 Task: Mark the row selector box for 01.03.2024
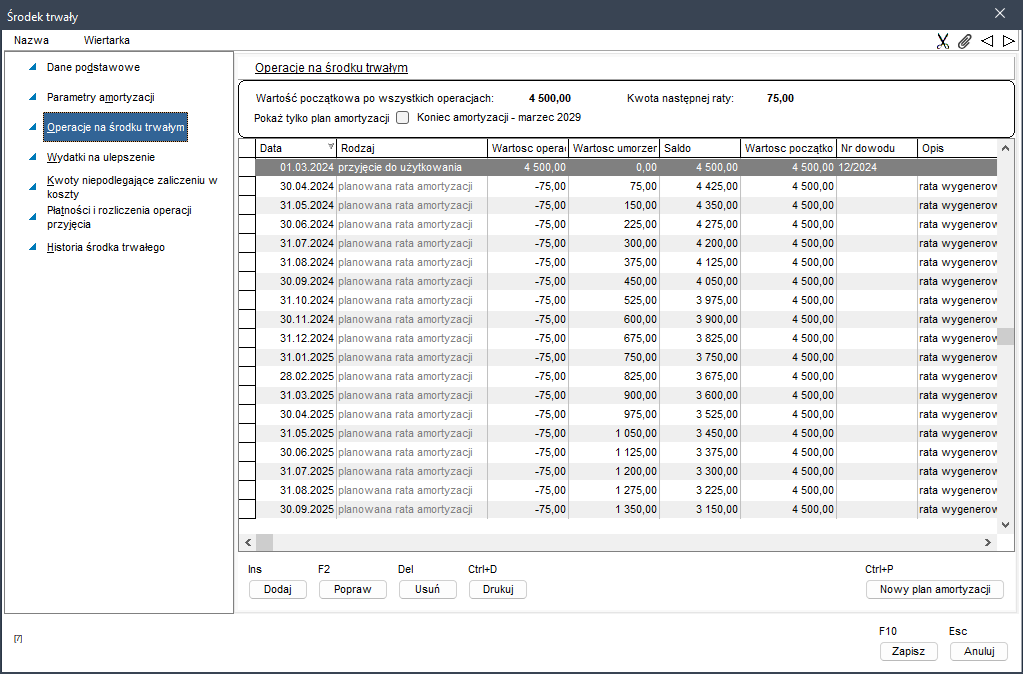(x=247, y=168)
